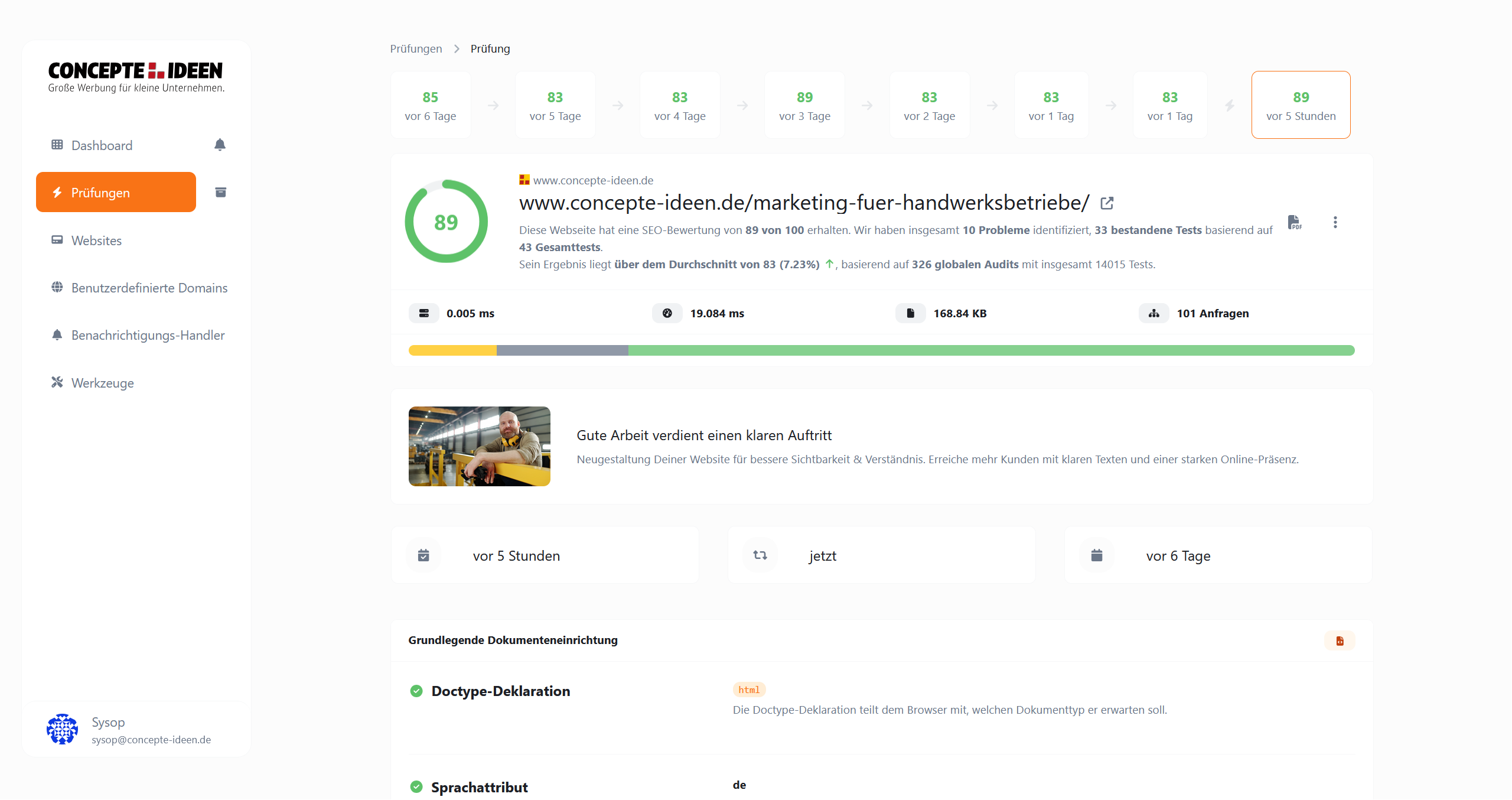Click the calendar check icon by vor 5 Stunden
Viewport: 1512px width, 800px height.
(423, 555)
